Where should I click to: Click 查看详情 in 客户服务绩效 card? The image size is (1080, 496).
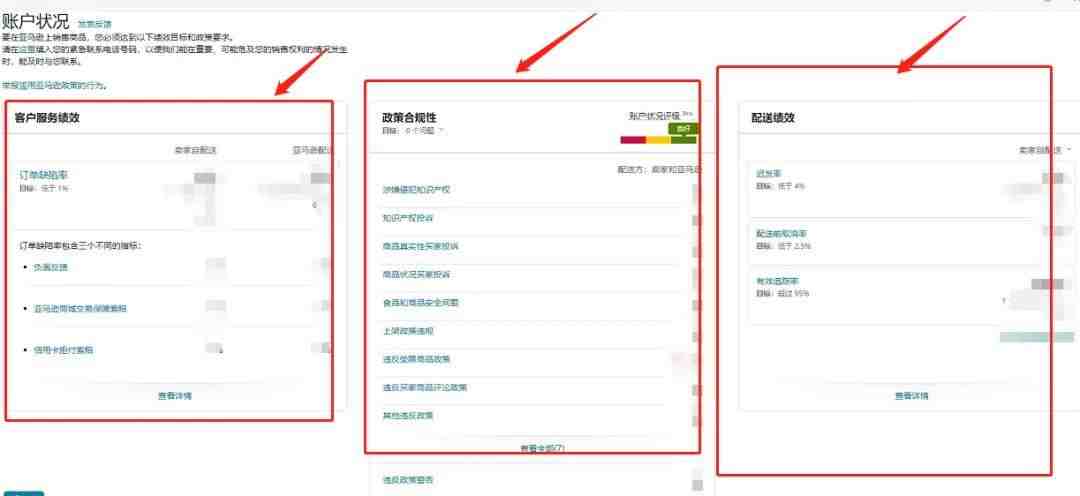[175, 396]
